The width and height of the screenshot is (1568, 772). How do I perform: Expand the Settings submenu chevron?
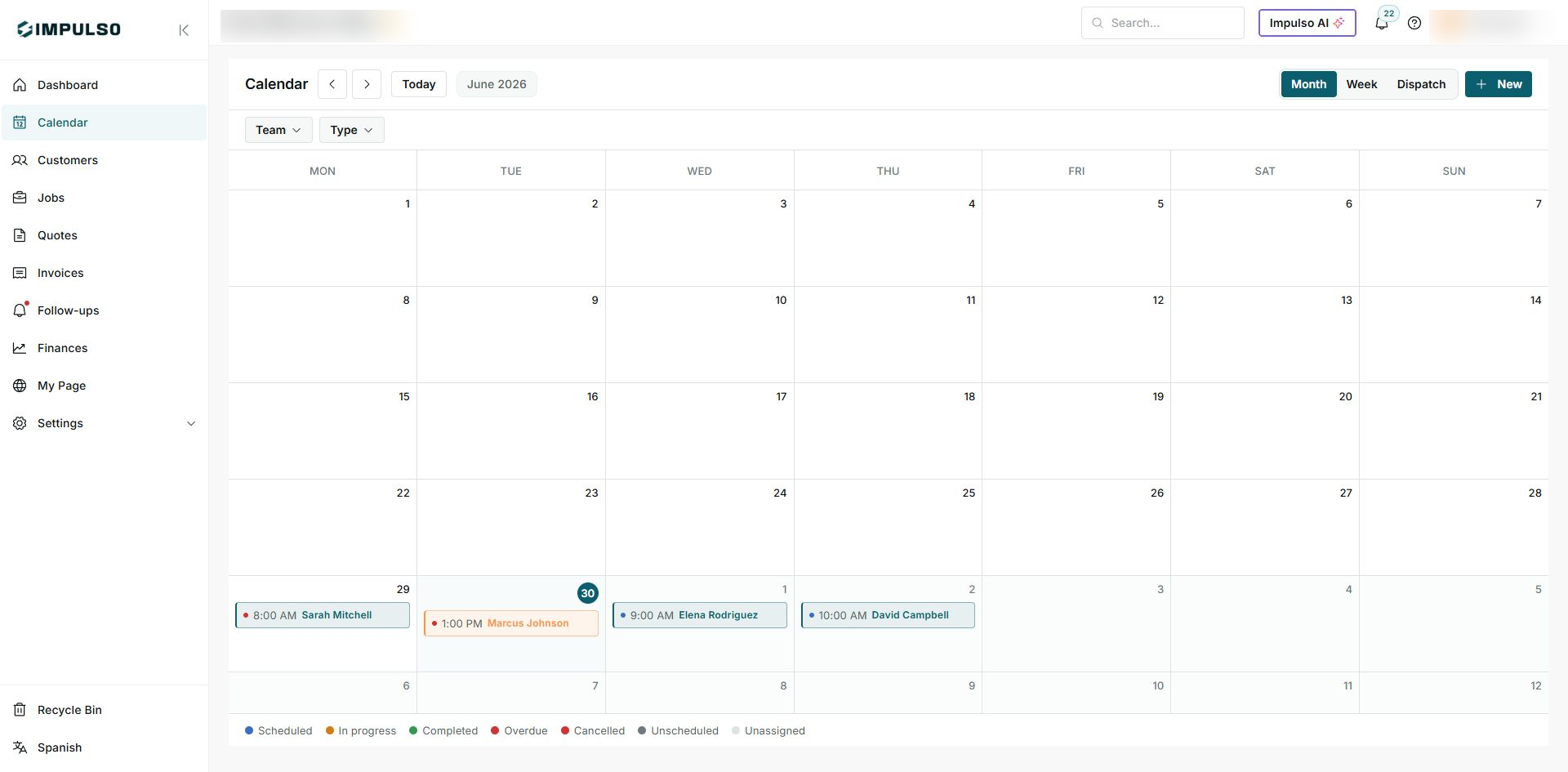pos(191,423)
